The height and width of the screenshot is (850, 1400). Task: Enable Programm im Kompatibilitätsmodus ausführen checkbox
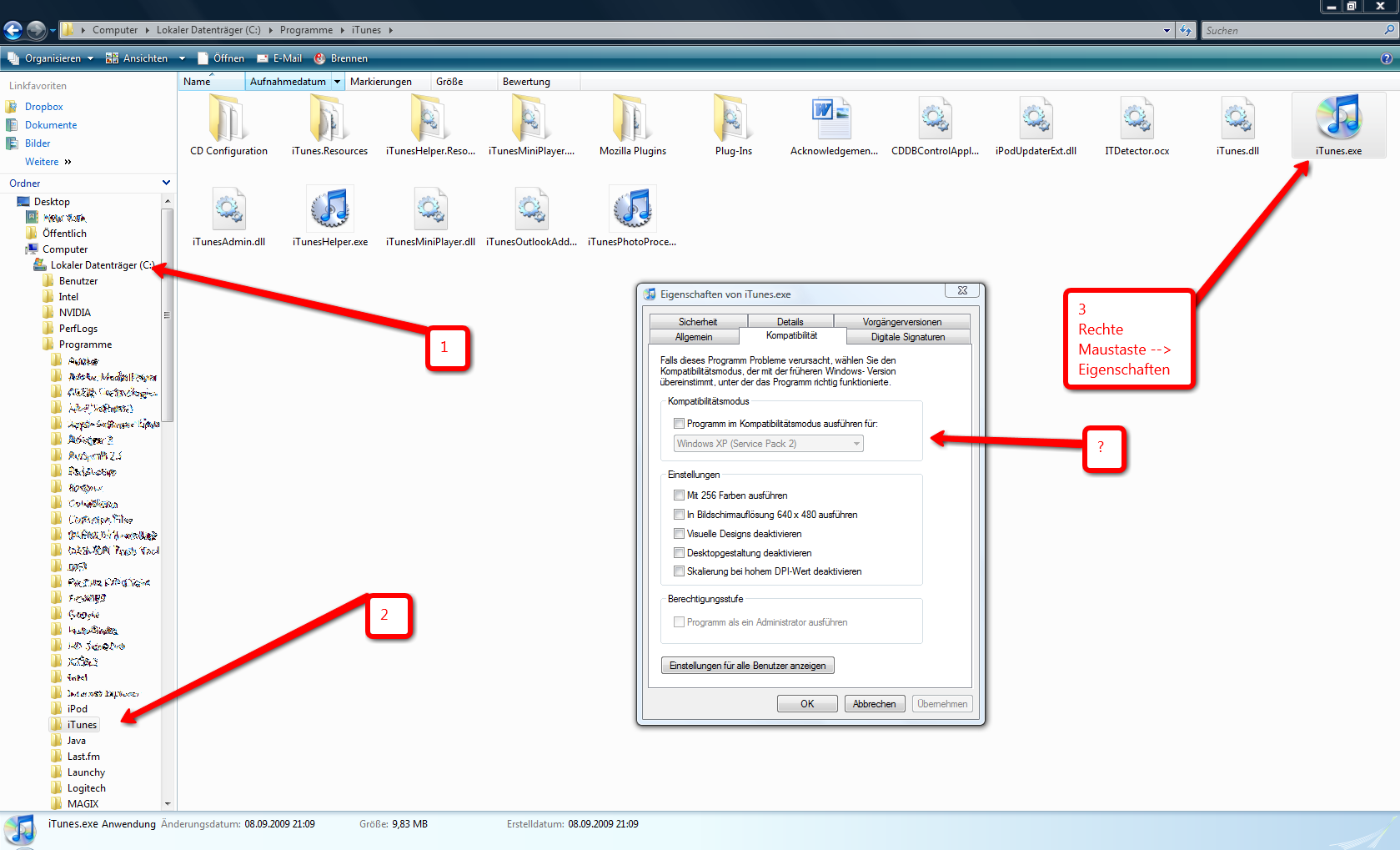(679, 424)
